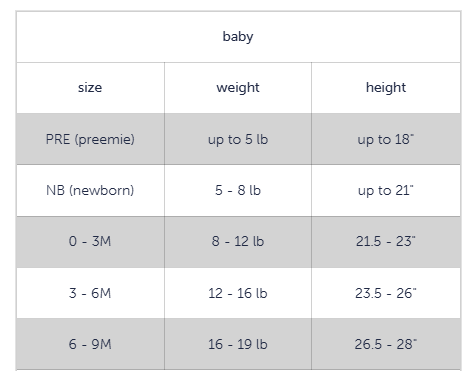Click the 'up to 18"' height cell
Viewport: 474px width, 371px height.
click(386, 139)
